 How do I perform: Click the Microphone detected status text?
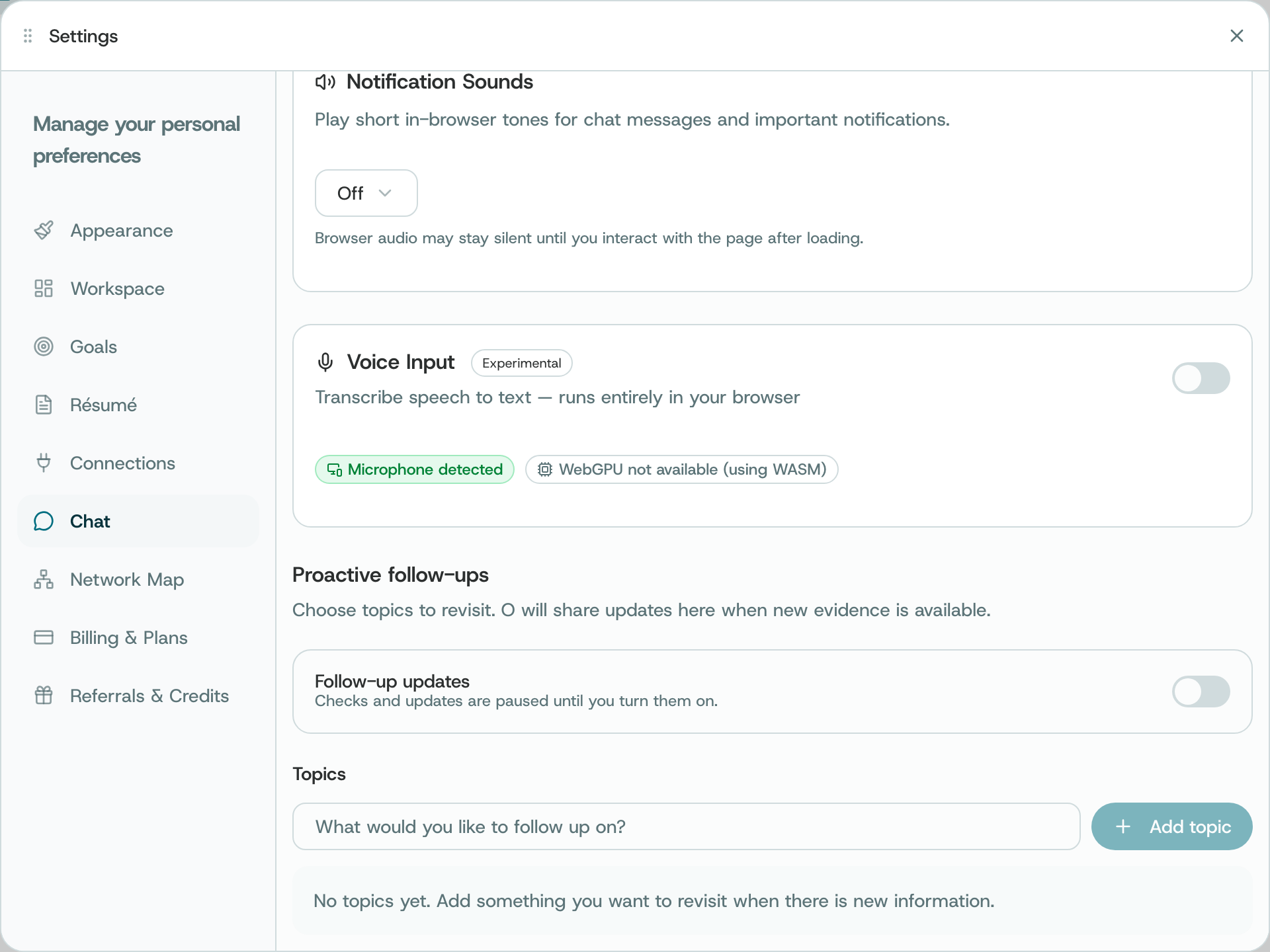[425, 469]
